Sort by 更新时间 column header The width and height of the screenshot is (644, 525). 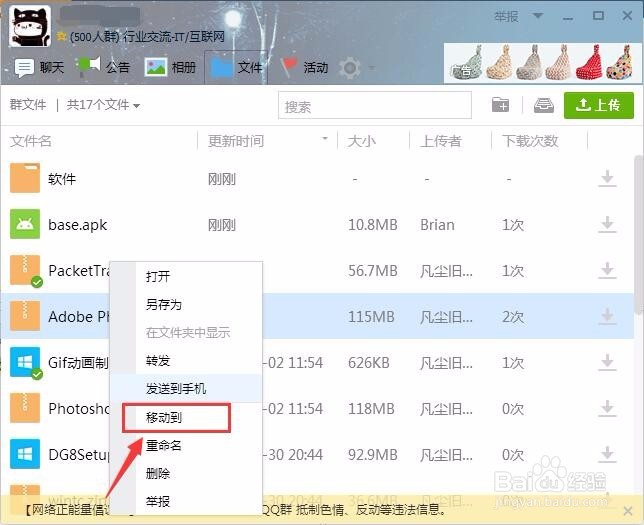coord(236,141)
